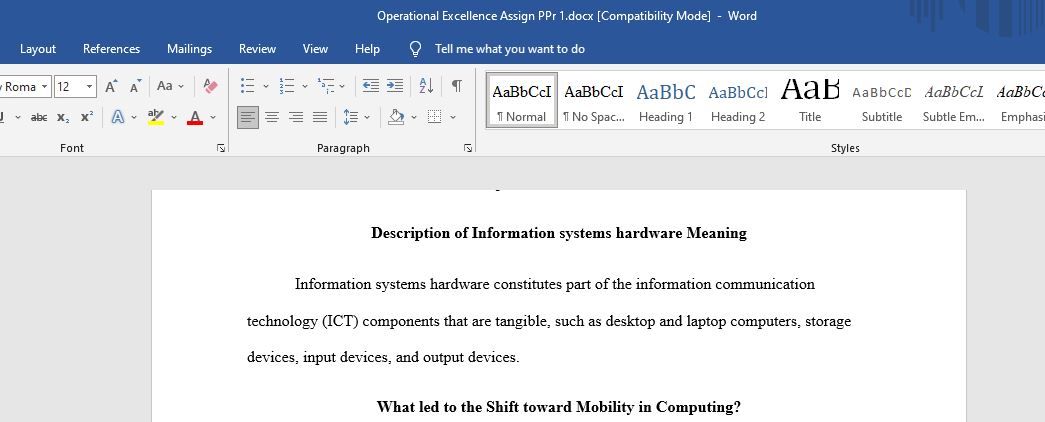Apply paragraph shading with paint bucket
The width and height of the screenshot is (1045, 422).
coord(397,117)
